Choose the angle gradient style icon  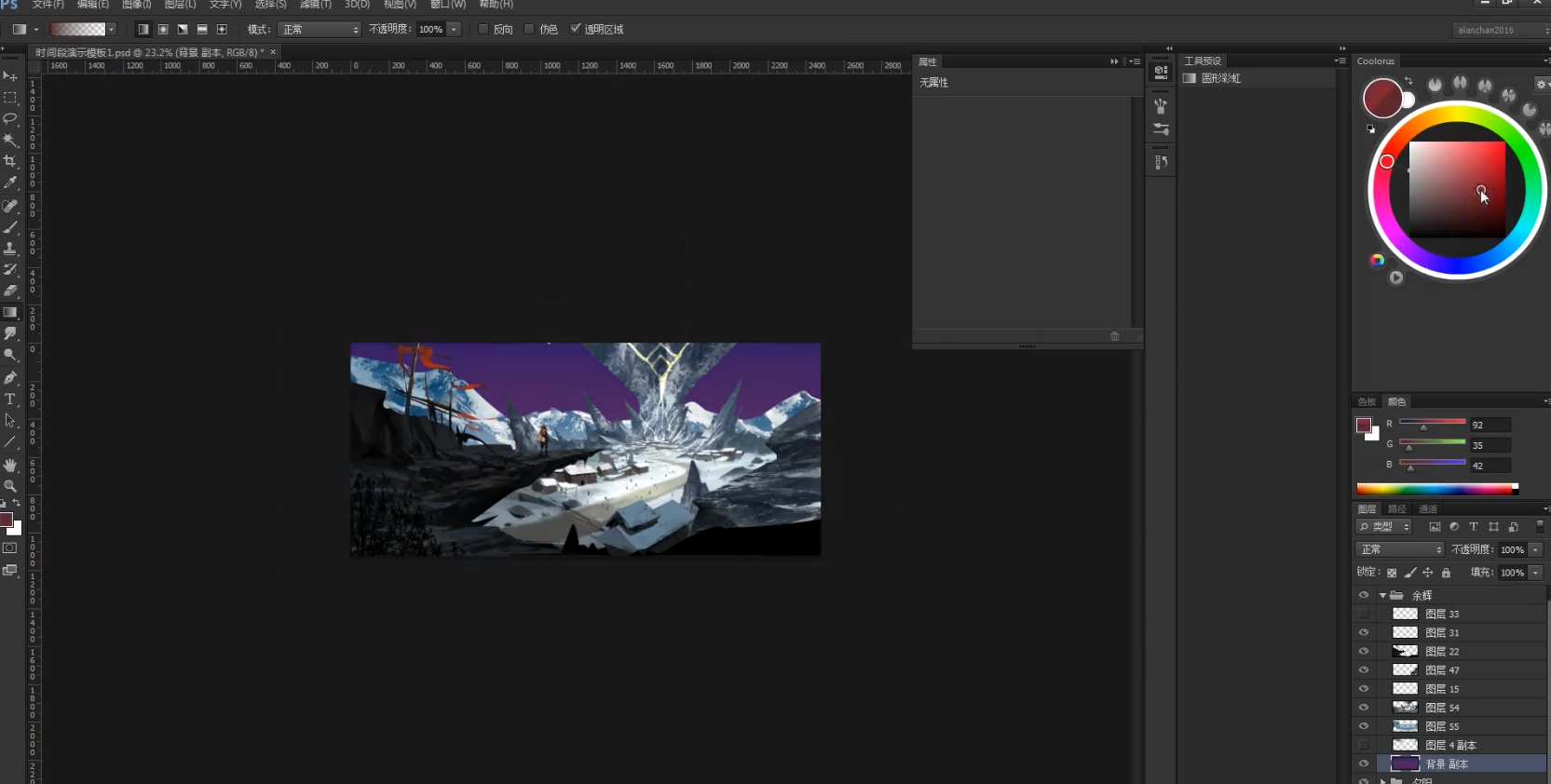183,30
